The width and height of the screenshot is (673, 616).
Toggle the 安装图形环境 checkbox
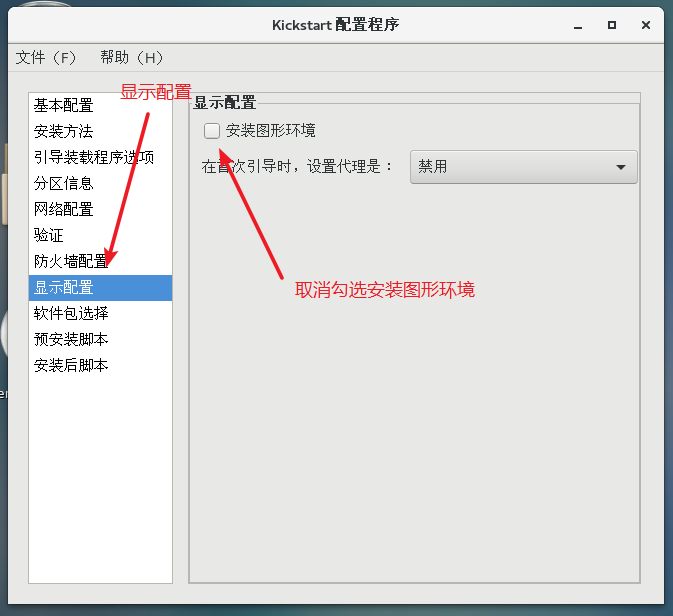(212, 130)
